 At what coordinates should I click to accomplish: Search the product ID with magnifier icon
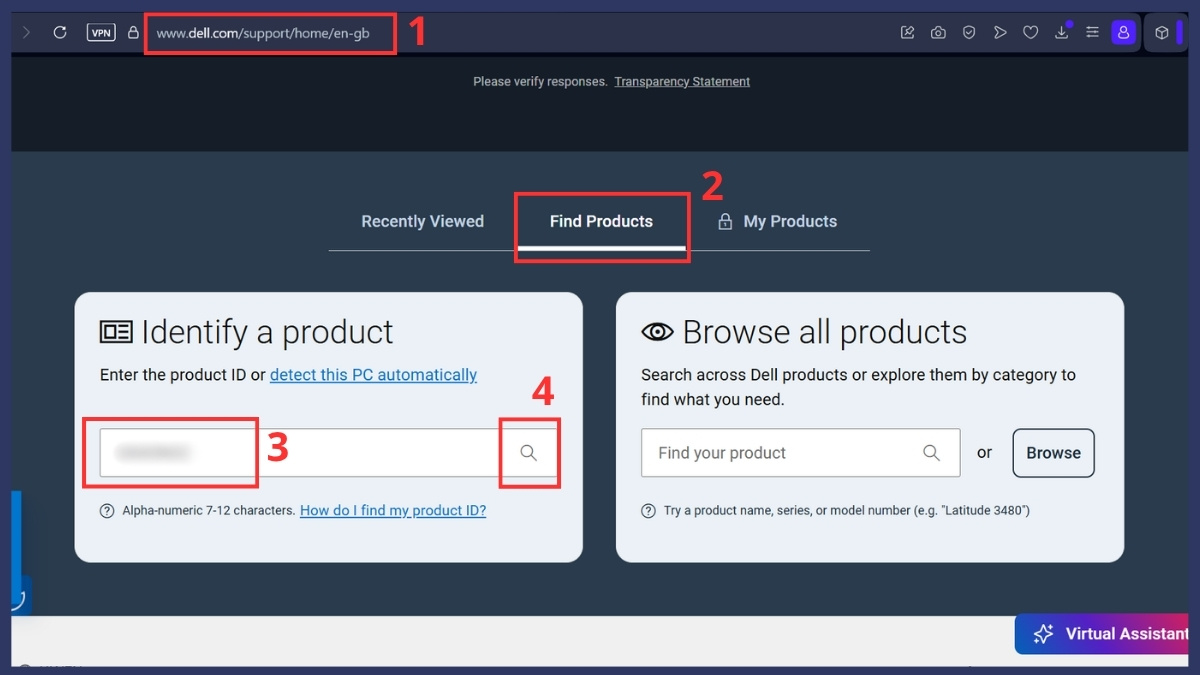(x=529, y=453)
